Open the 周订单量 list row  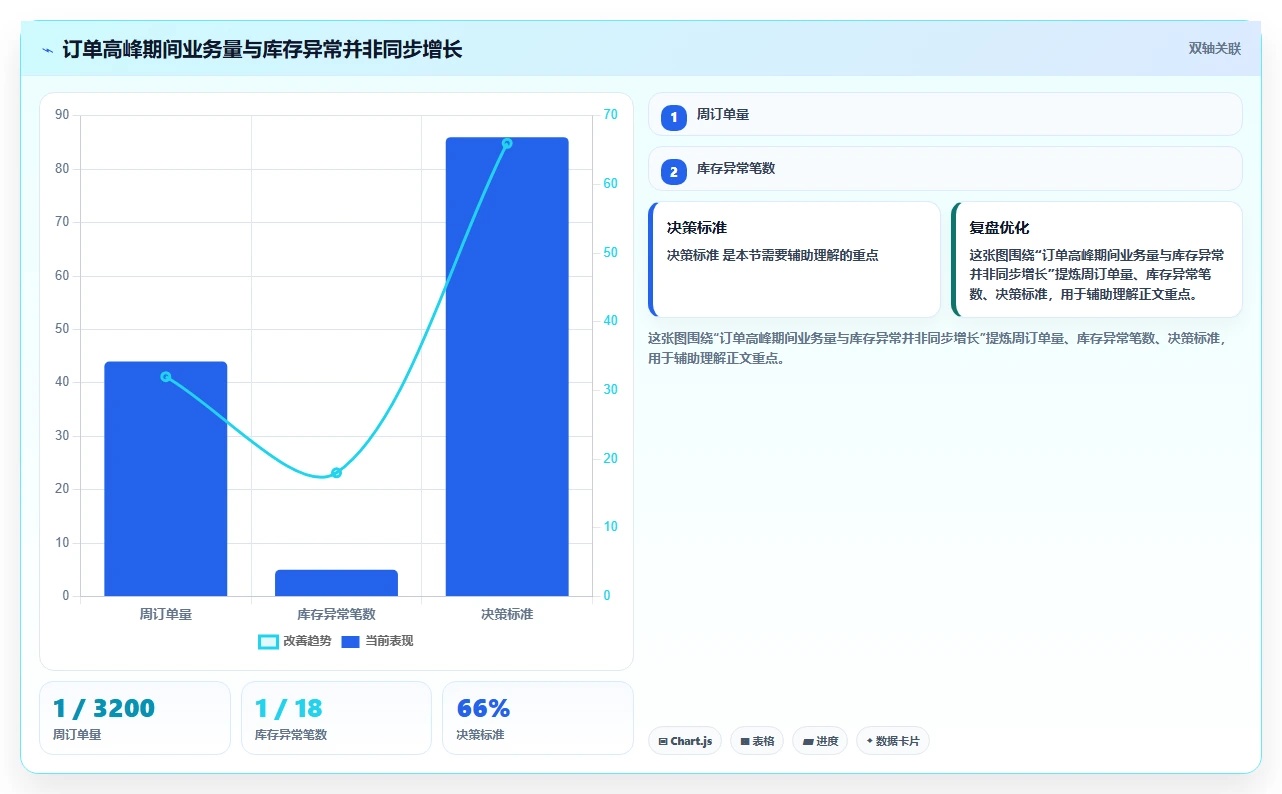pyautogui.click(x=945, y=114)
